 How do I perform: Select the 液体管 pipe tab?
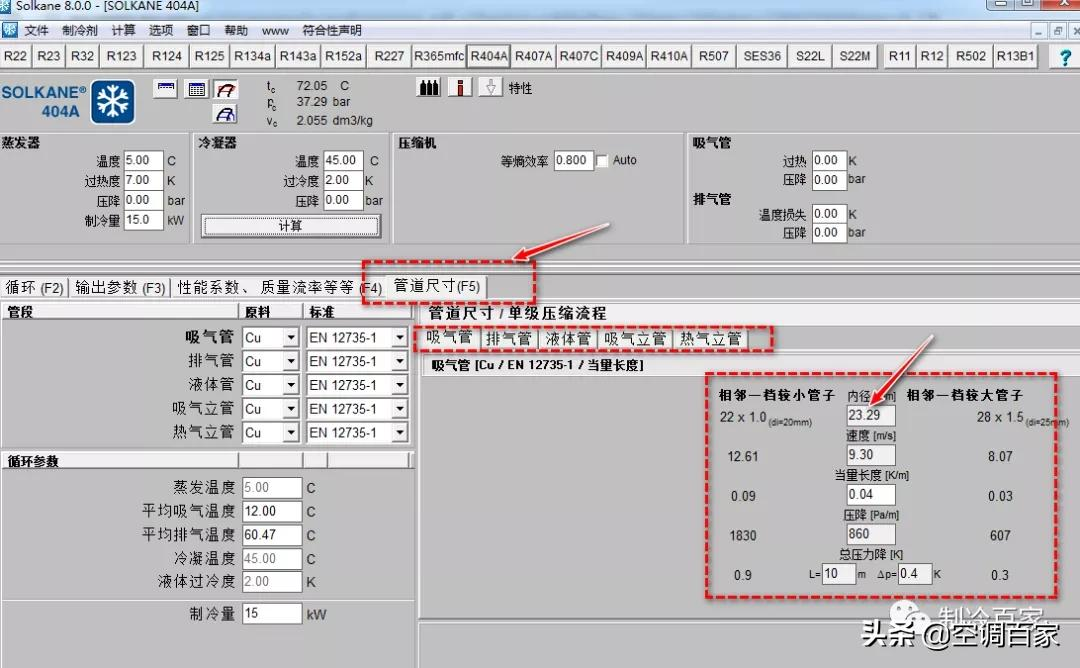568,338
